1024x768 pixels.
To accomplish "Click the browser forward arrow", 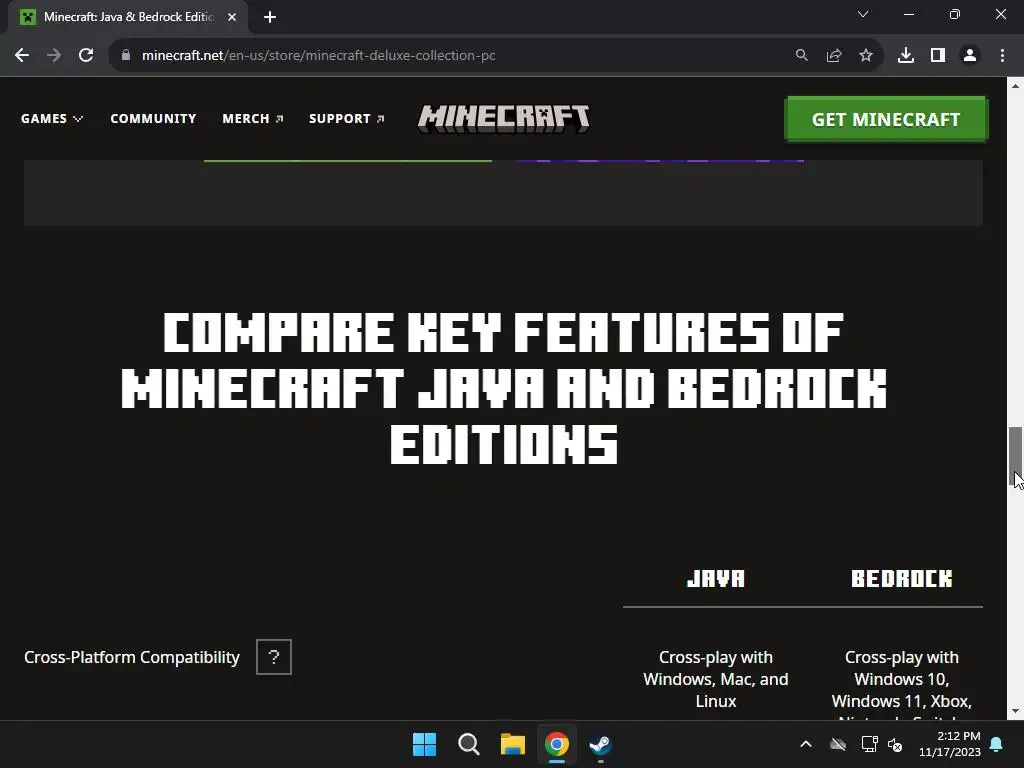I will coord(54,56).
